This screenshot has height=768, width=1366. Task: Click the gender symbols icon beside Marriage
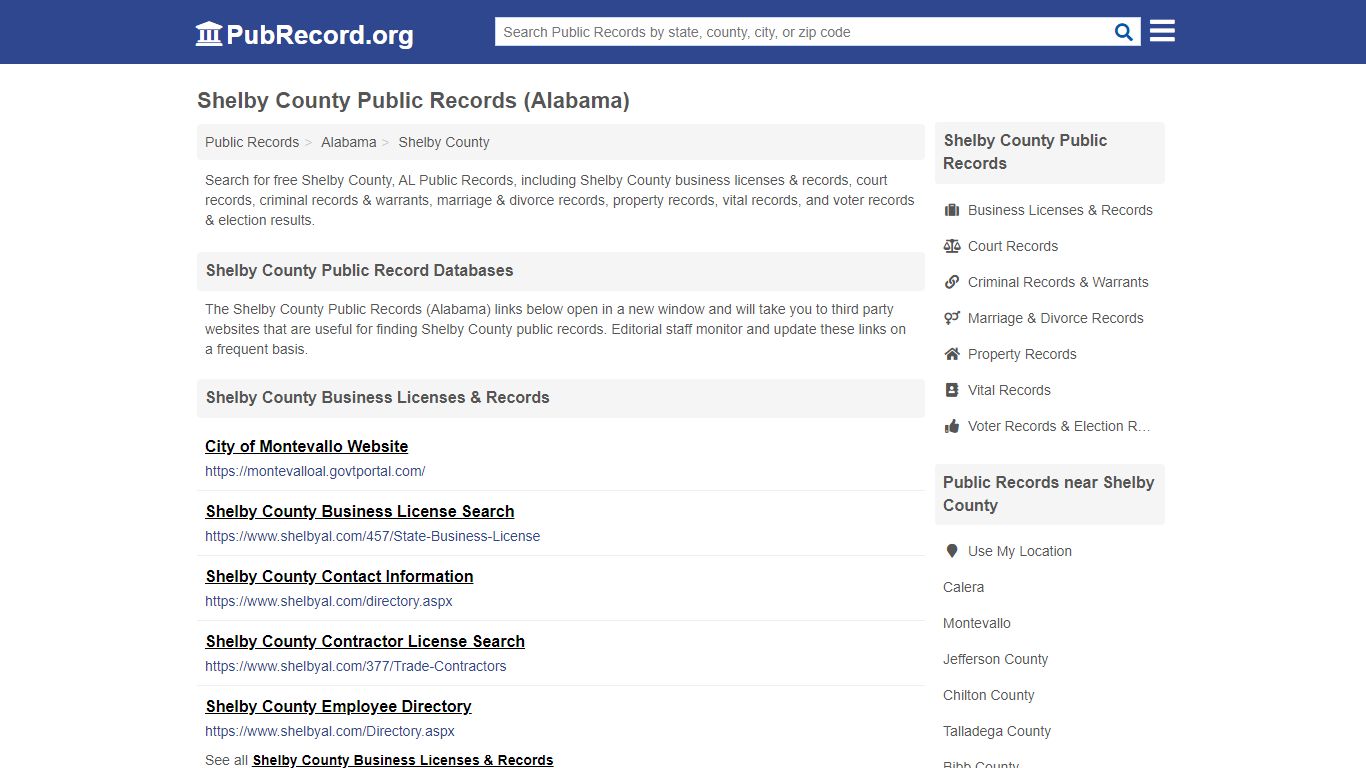click(x=952, y=318)
